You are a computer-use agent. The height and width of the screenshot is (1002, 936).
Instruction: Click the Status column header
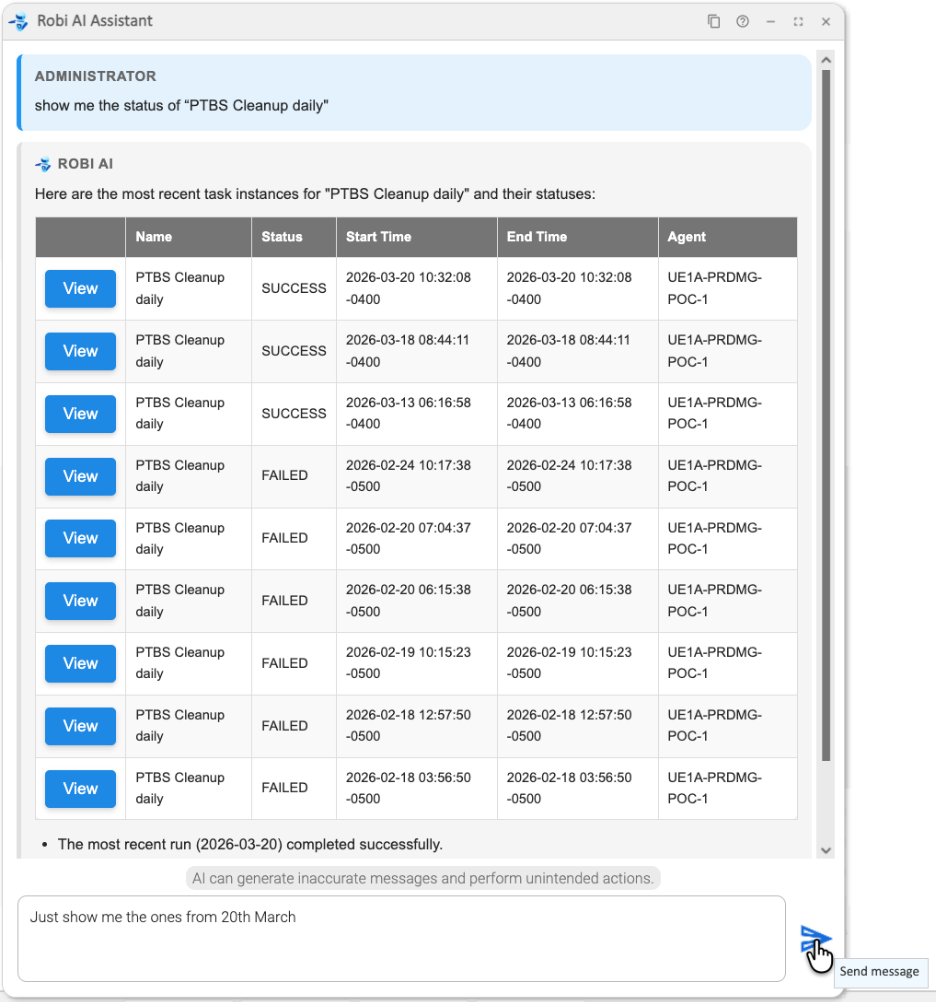click(282, 237)
